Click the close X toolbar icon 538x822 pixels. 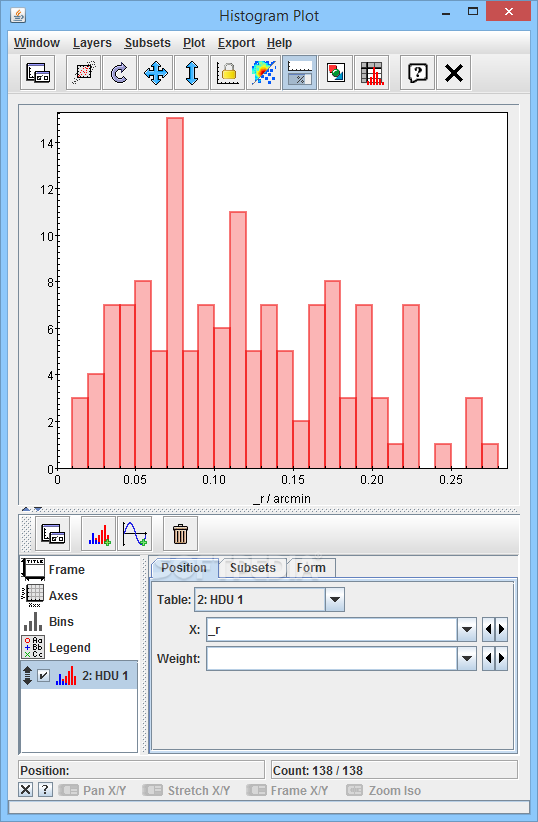pyautogui.click(x=454, y=73)
